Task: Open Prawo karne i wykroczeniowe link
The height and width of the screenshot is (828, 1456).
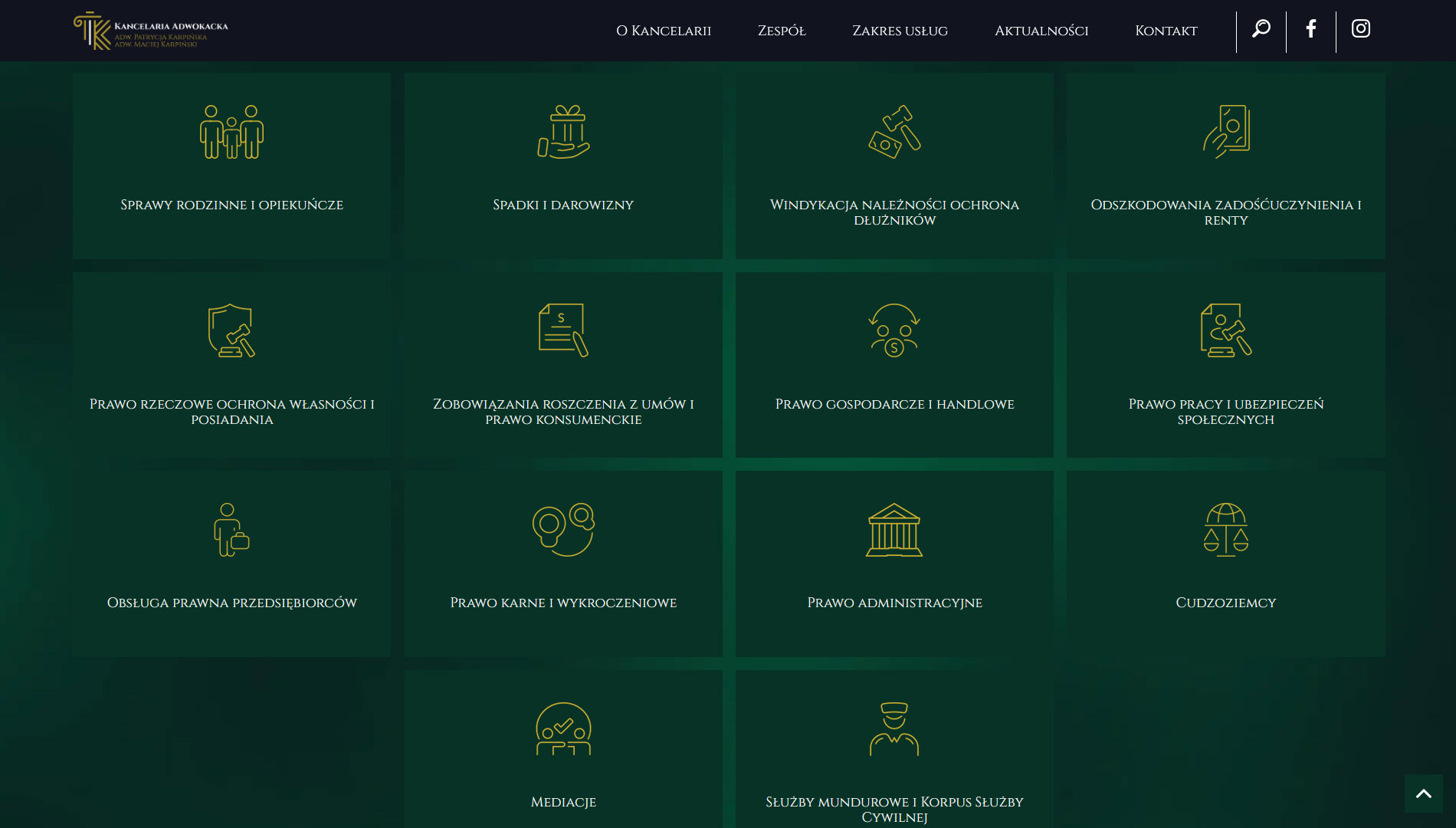Action: 563,603
